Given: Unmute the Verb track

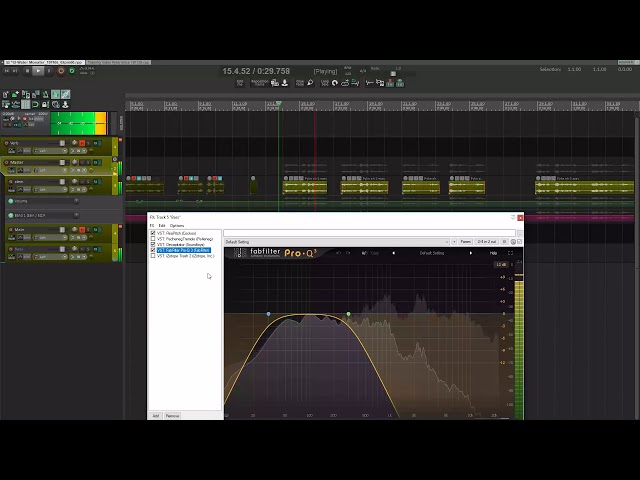Looking at the screenshot, I should [x=82, y=143].
